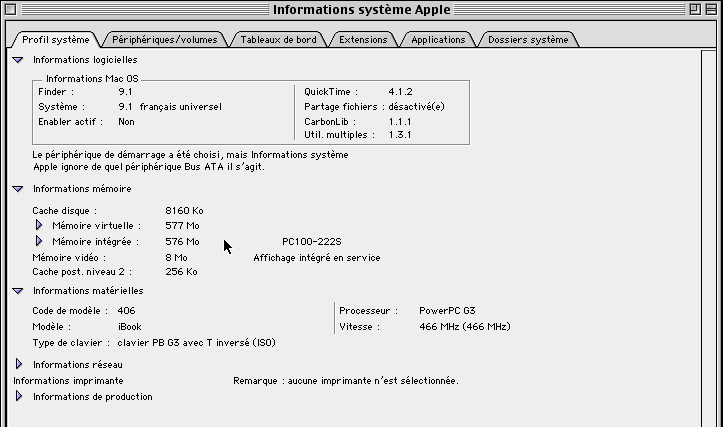Click the 576 Mo built-in memory value

coord(182,242)
